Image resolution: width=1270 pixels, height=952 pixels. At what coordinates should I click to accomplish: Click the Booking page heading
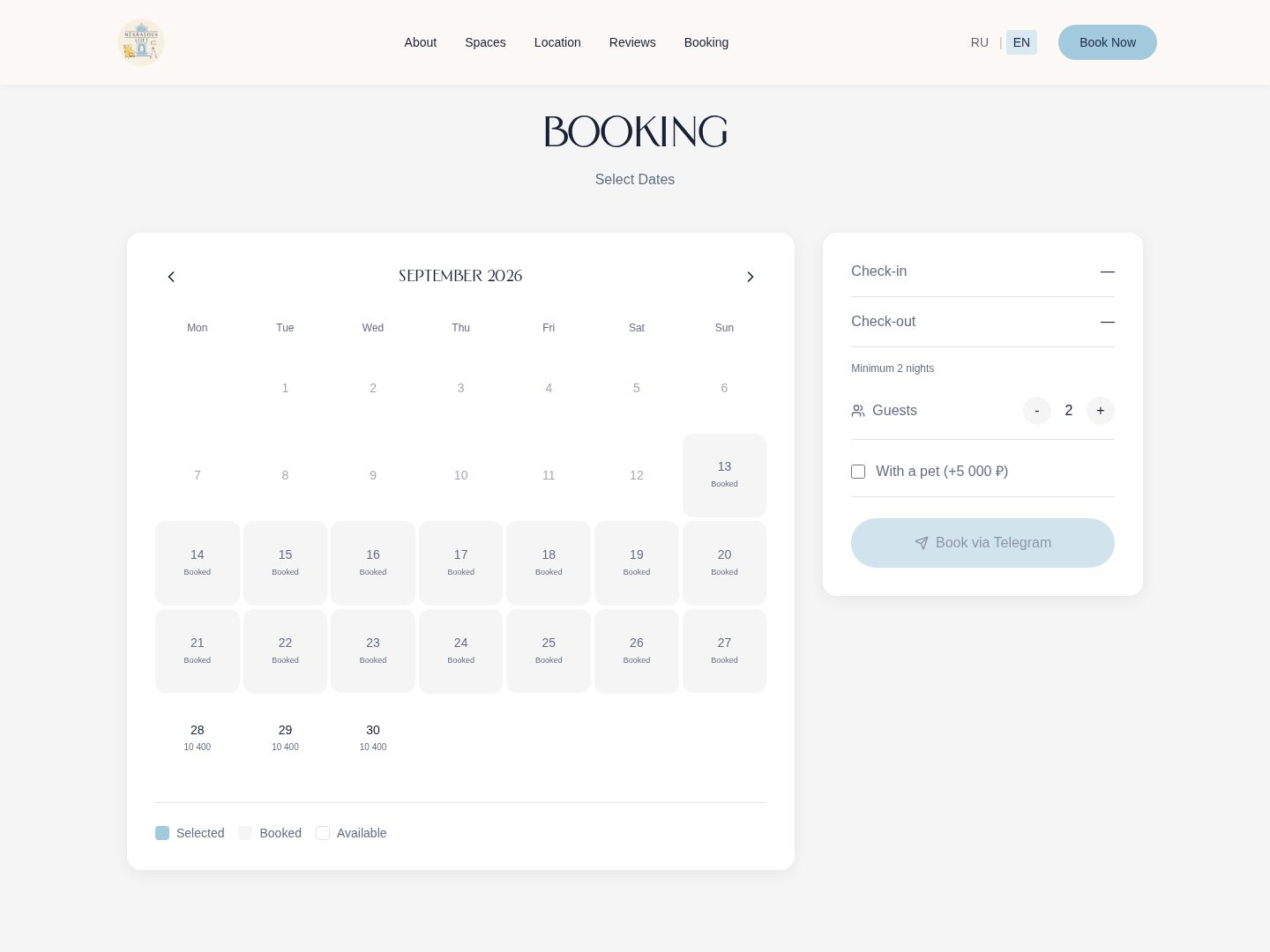pos(635,132)
